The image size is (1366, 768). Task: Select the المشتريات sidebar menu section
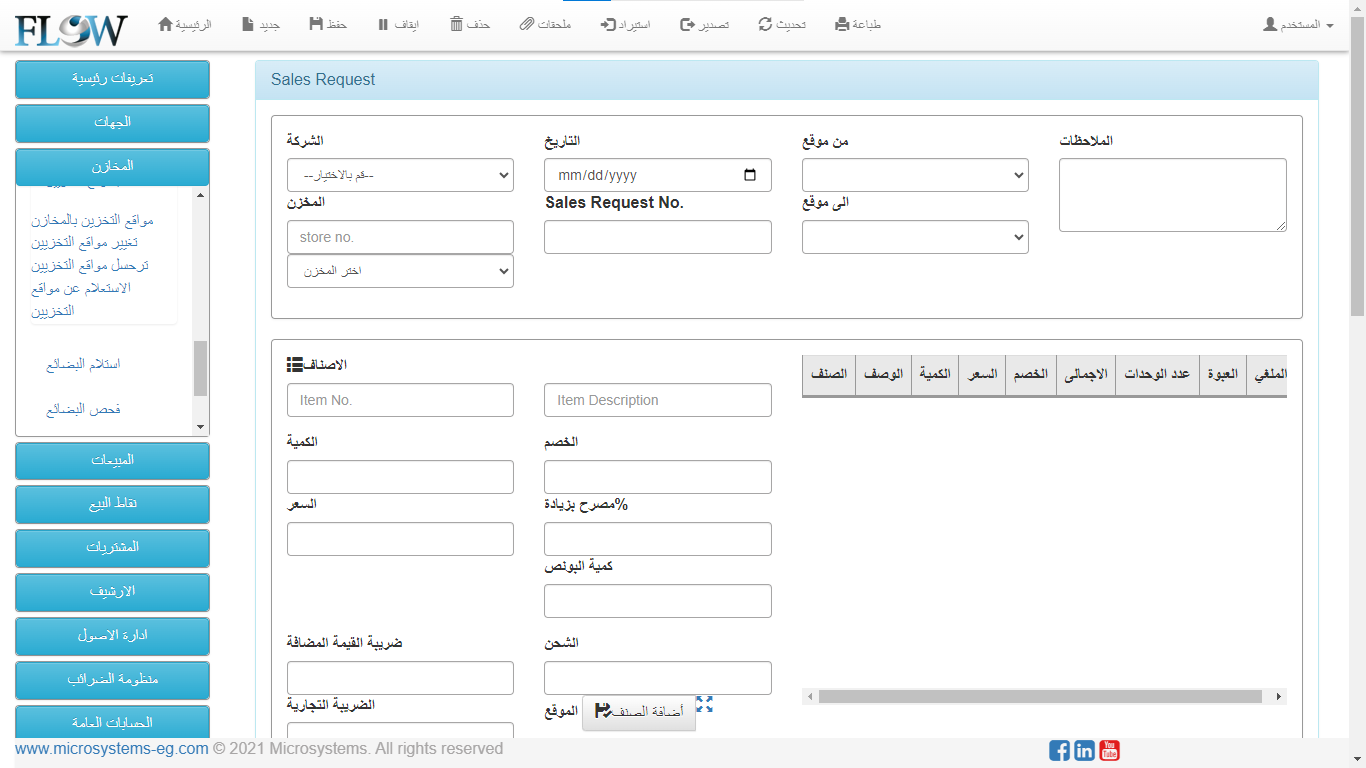[x=112, y=548]
